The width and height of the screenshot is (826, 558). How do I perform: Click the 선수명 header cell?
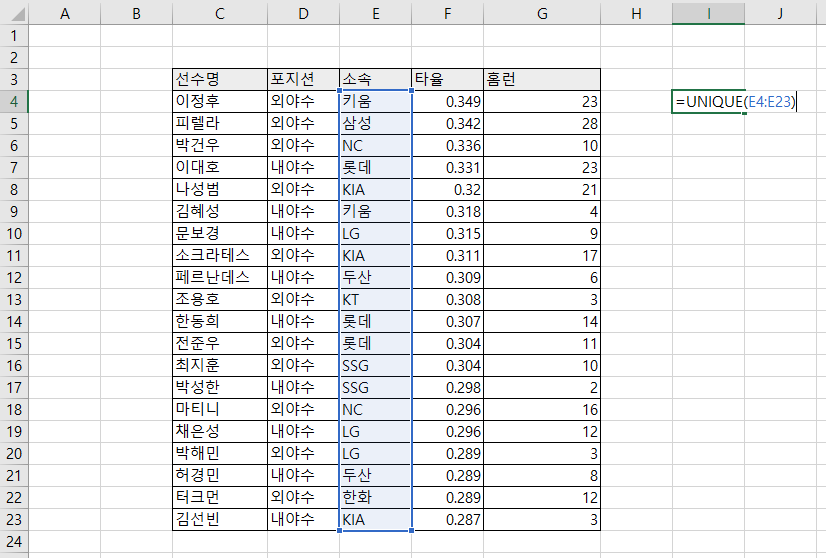coord(220,80)
